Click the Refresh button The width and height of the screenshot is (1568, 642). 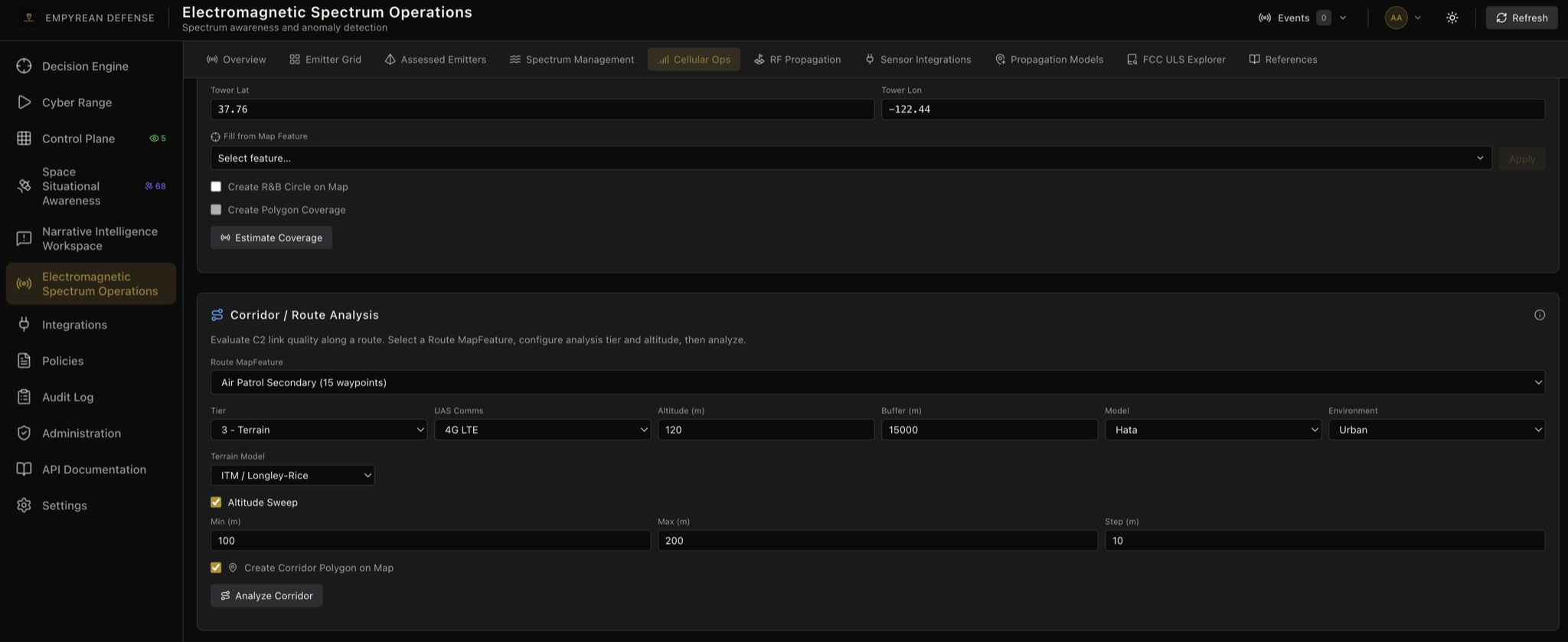click(1521, 18)
